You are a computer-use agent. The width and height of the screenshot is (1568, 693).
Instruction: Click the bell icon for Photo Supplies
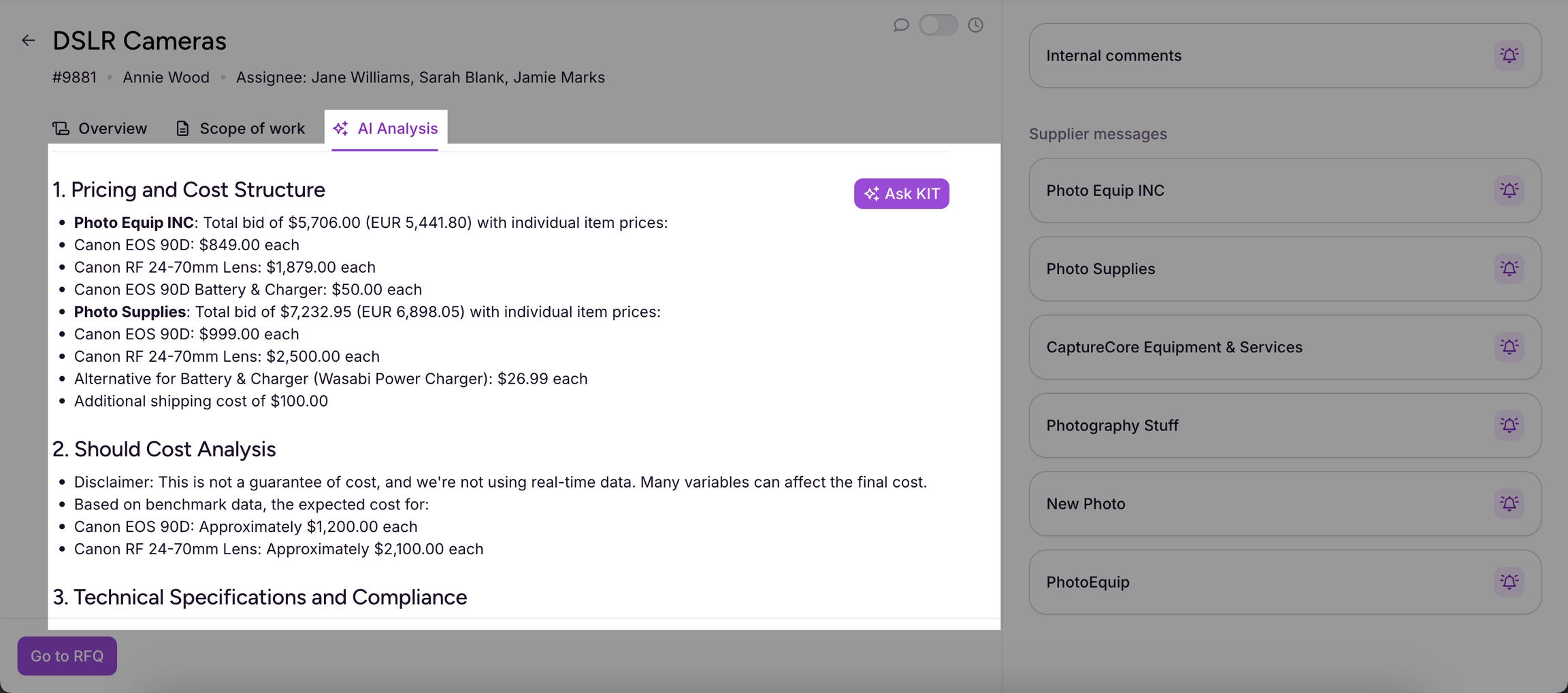pos(1509,269)
